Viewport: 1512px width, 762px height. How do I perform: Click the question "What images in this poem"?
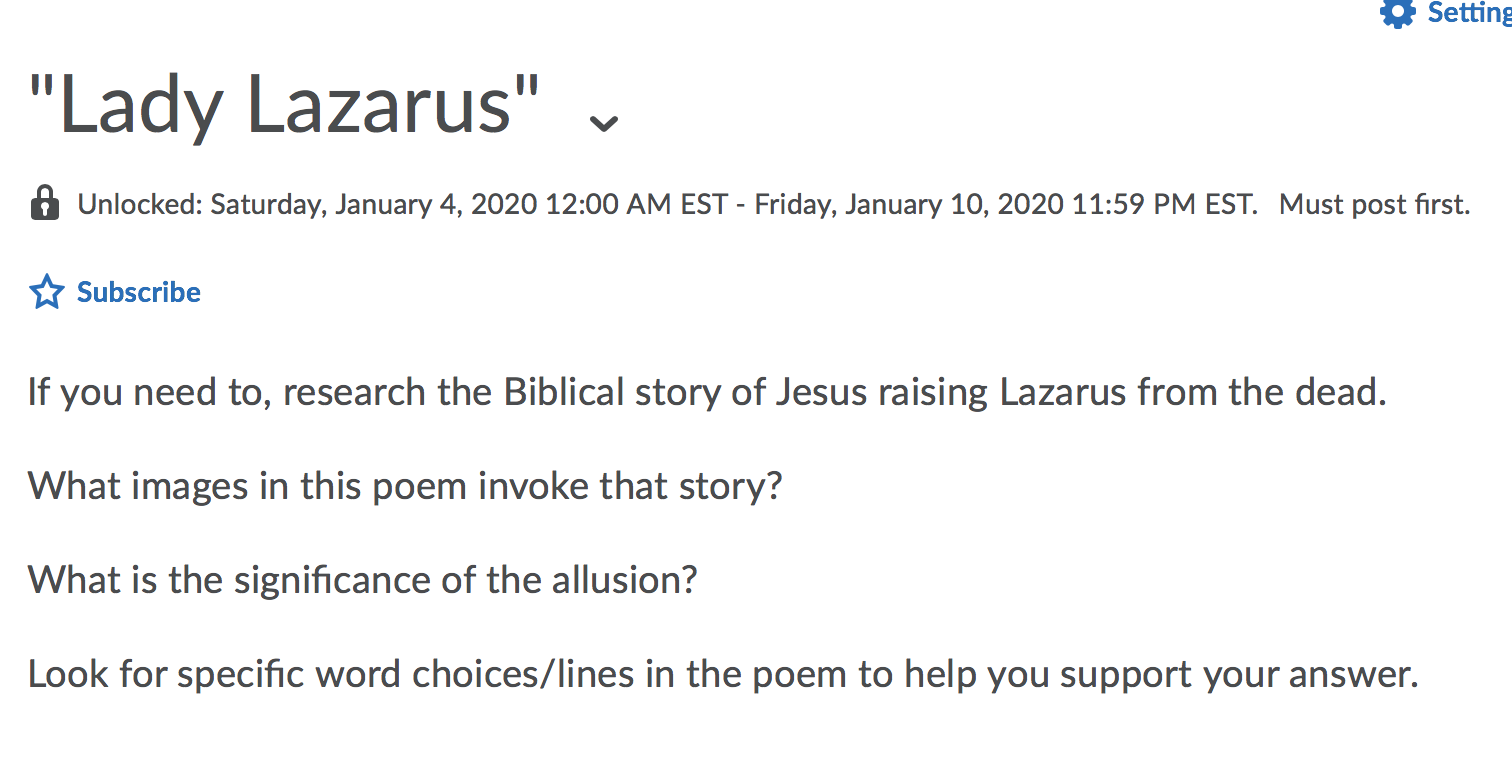pyautogui.click(x=405, y=486)
